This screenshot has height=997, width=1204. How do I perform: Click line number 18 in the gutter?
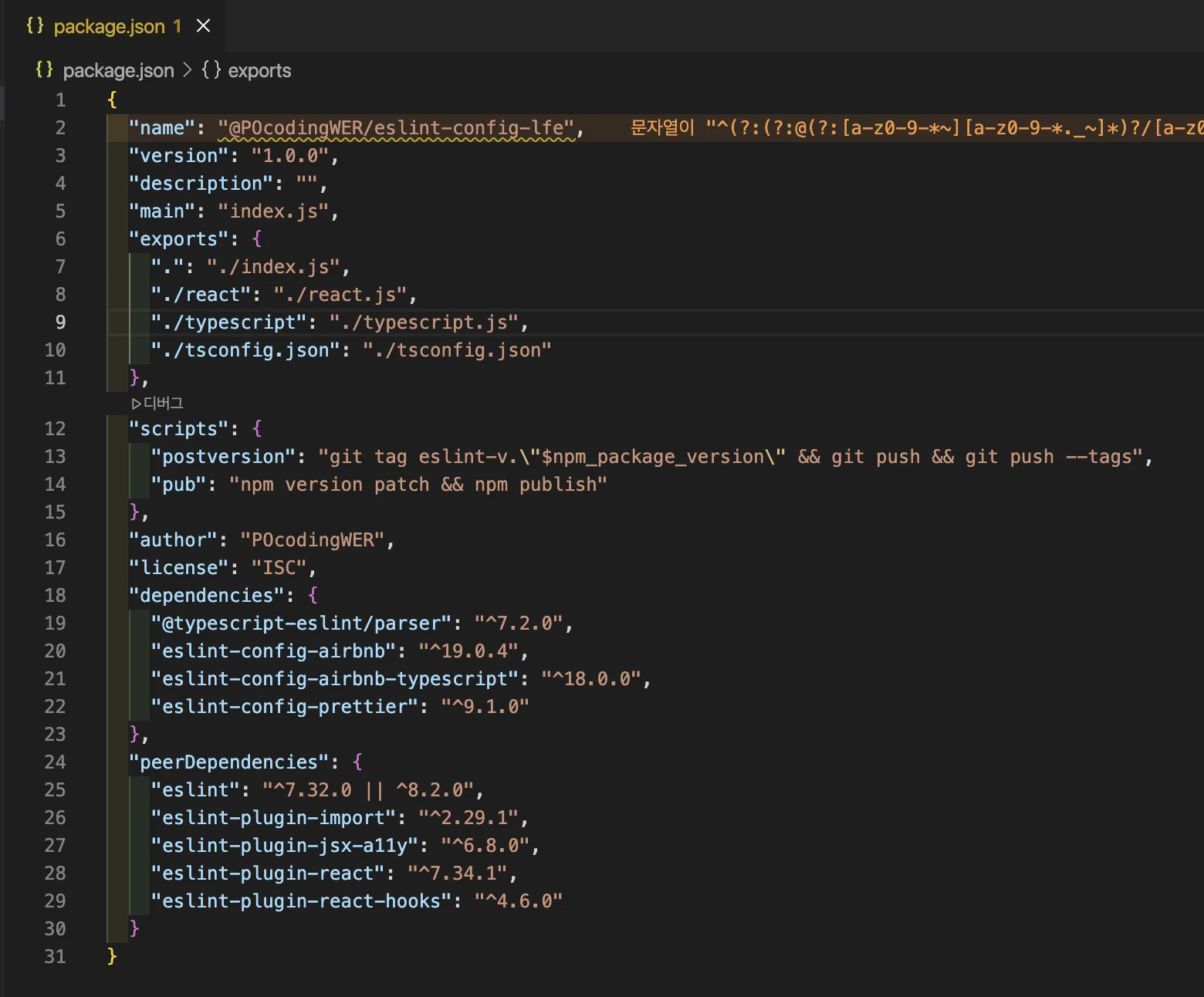(55, 595)
